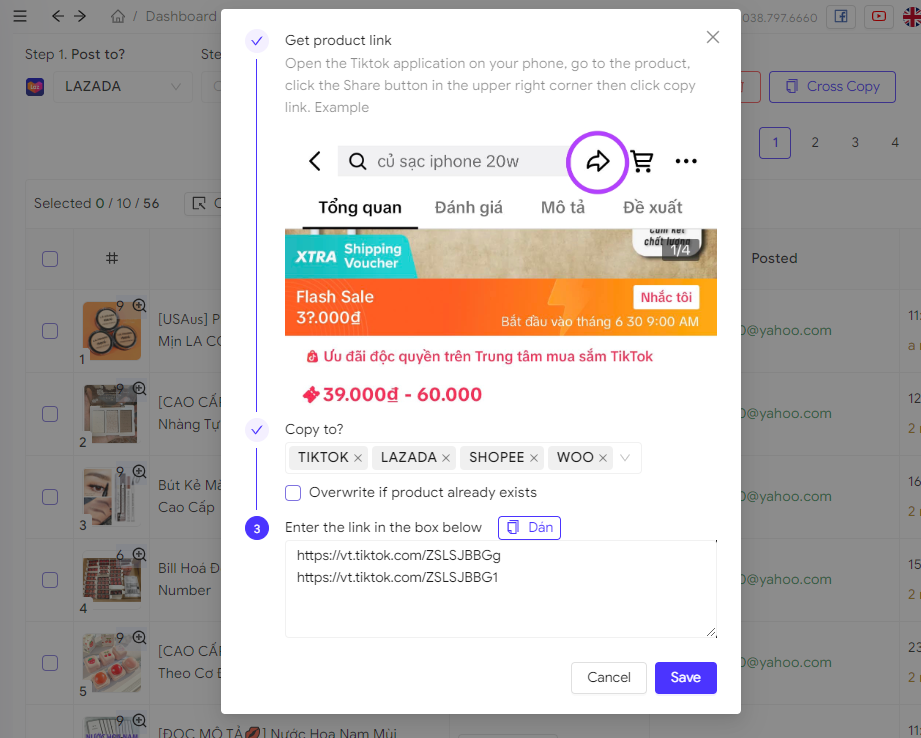Click the # column header

(112, 259)
